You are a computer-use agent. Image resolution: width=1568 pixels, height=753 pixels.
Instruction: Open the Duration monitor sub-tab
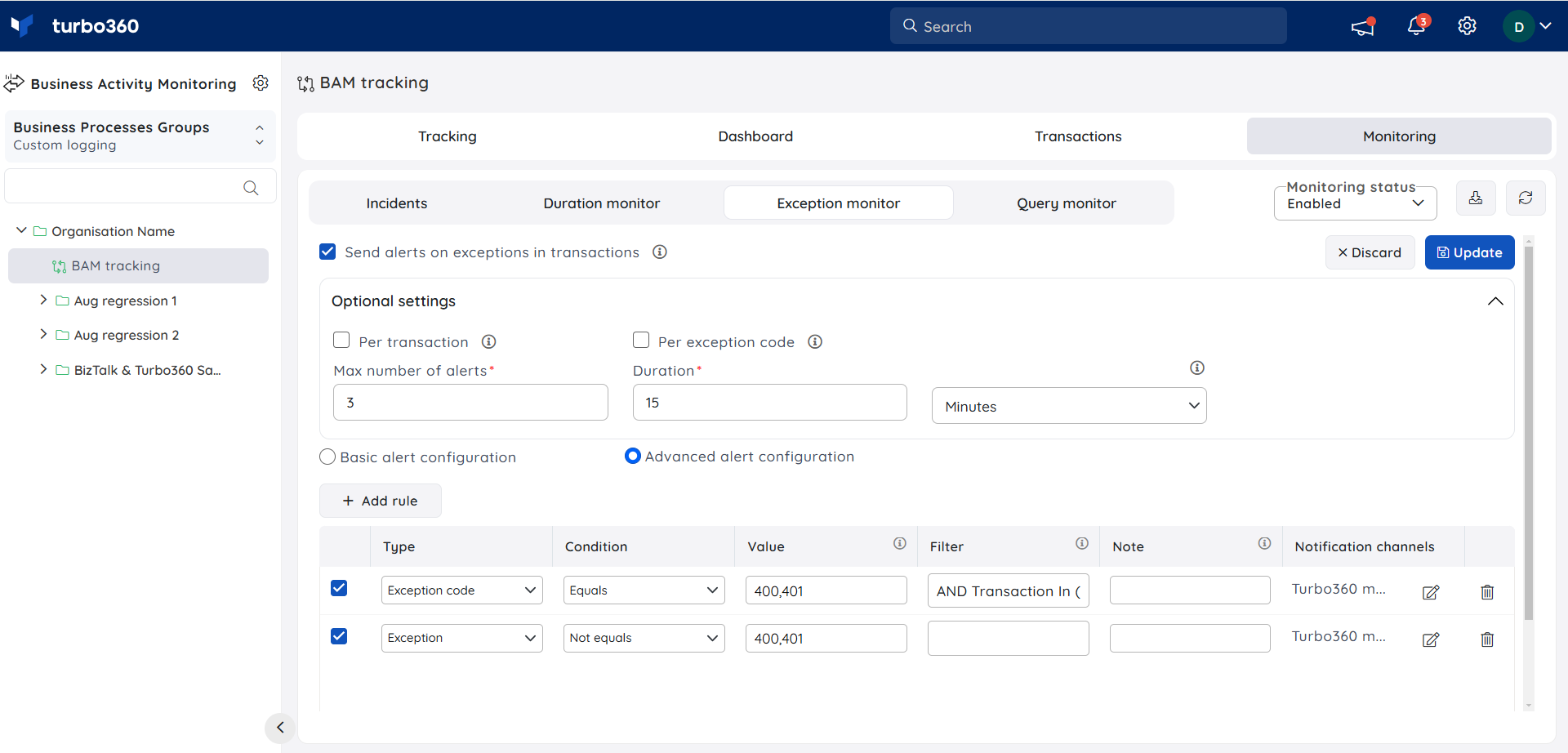tap(602, 203)
